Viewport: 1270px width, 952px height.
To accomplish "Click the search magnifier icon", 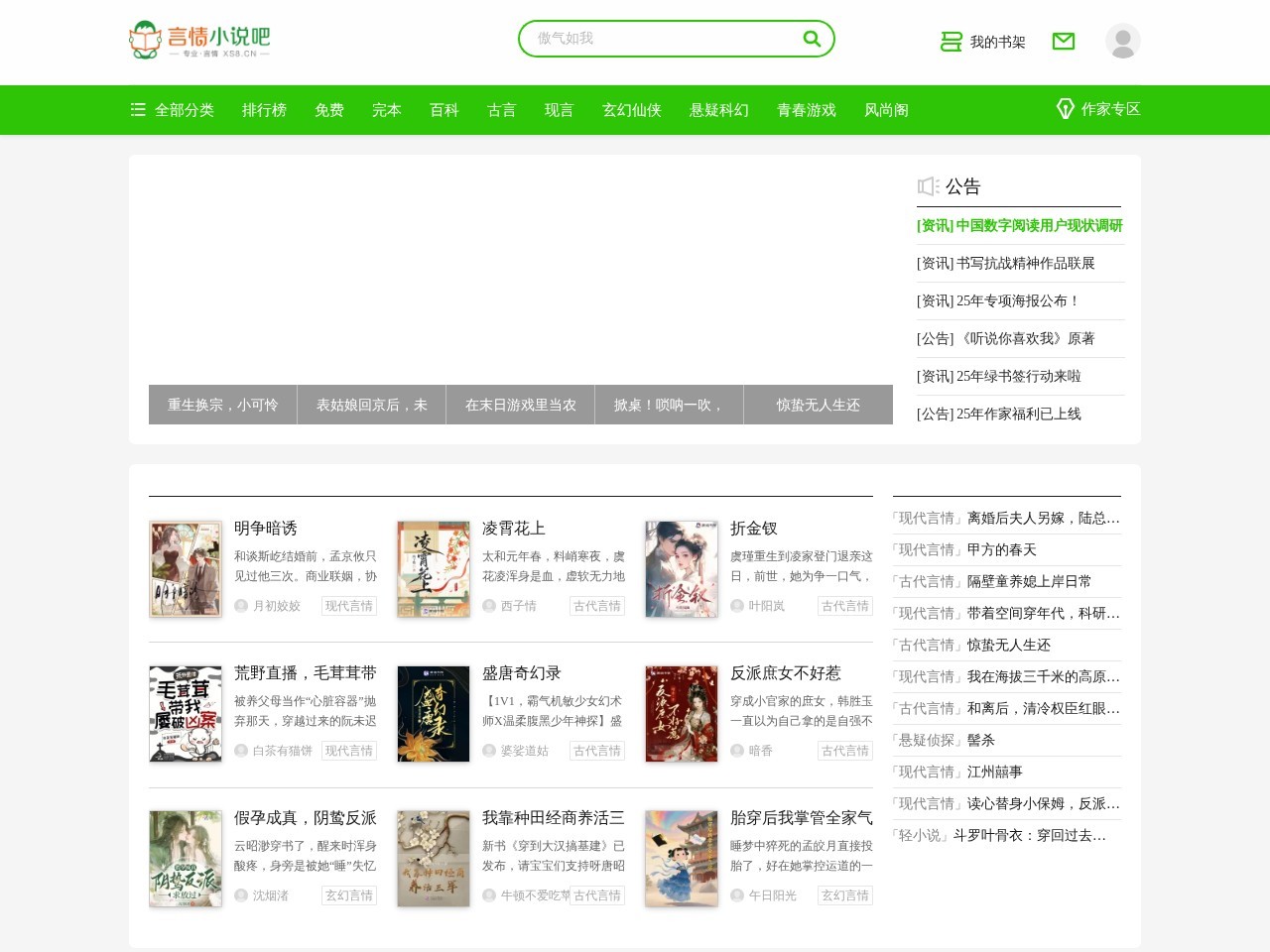I will pos(812,39).
